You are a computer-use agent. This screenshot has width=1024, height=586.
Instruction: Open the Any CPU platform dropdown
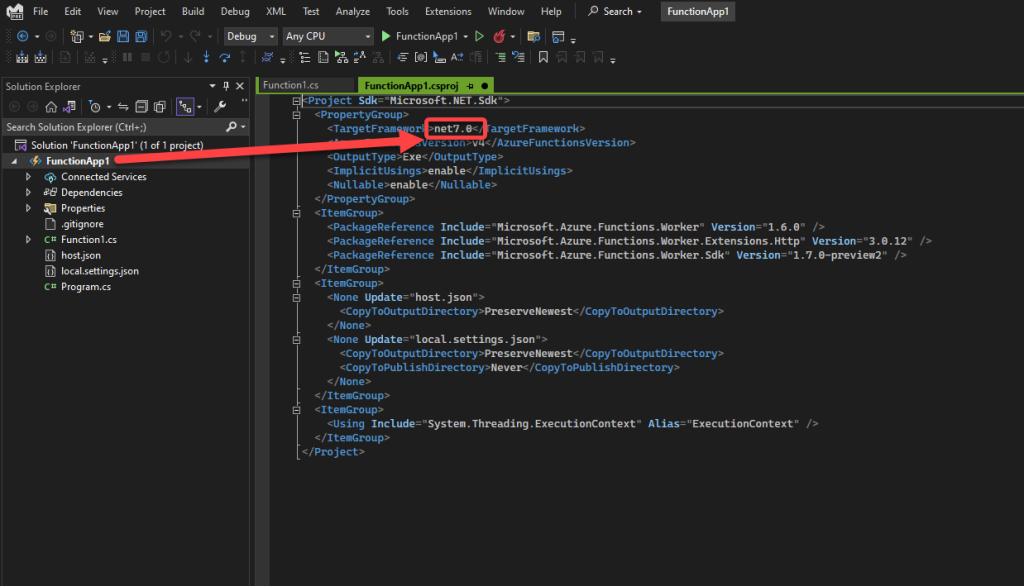tap(328, 37)
